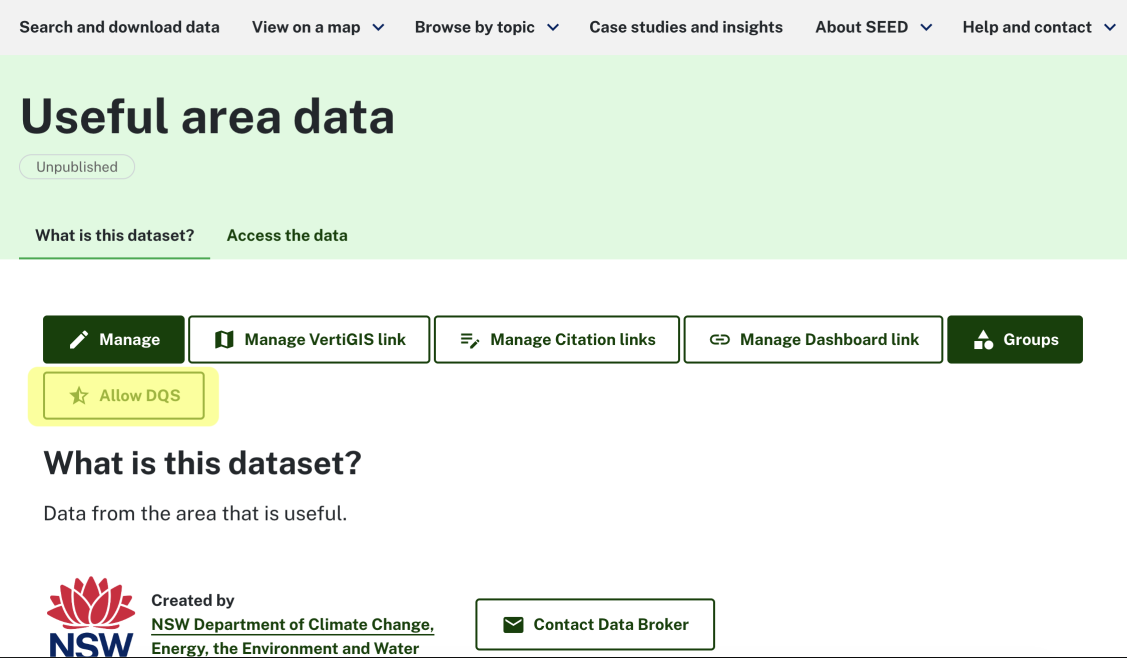
Task: Click Contact Data Broker button text
Action: [x=611, y=624]
